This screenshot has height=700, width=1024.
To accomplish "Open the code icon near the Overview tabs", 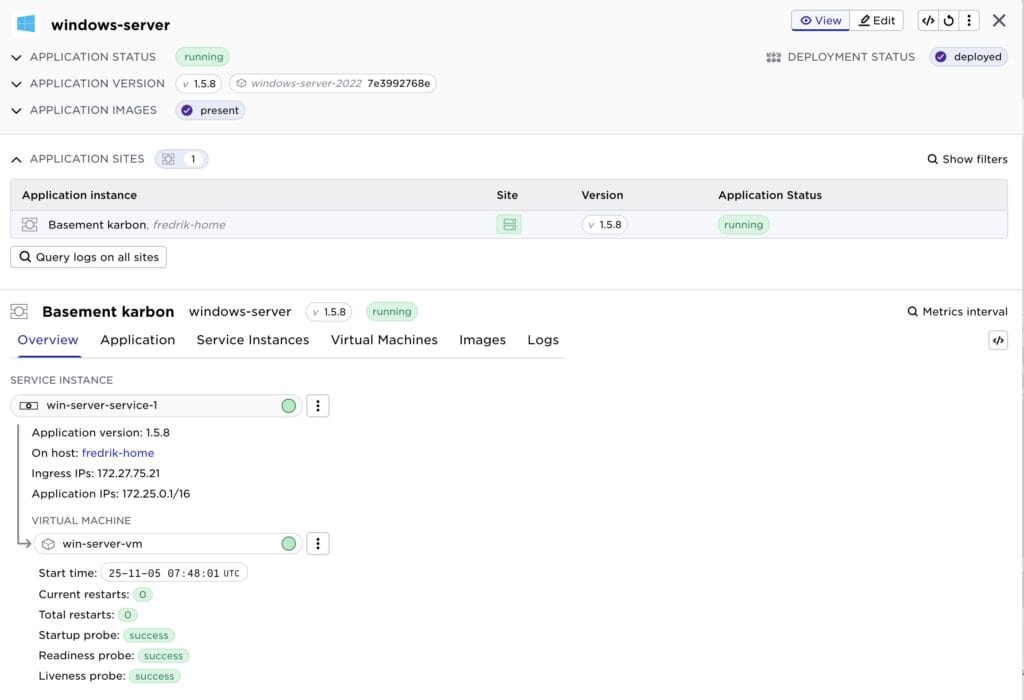I will point(998,340).
